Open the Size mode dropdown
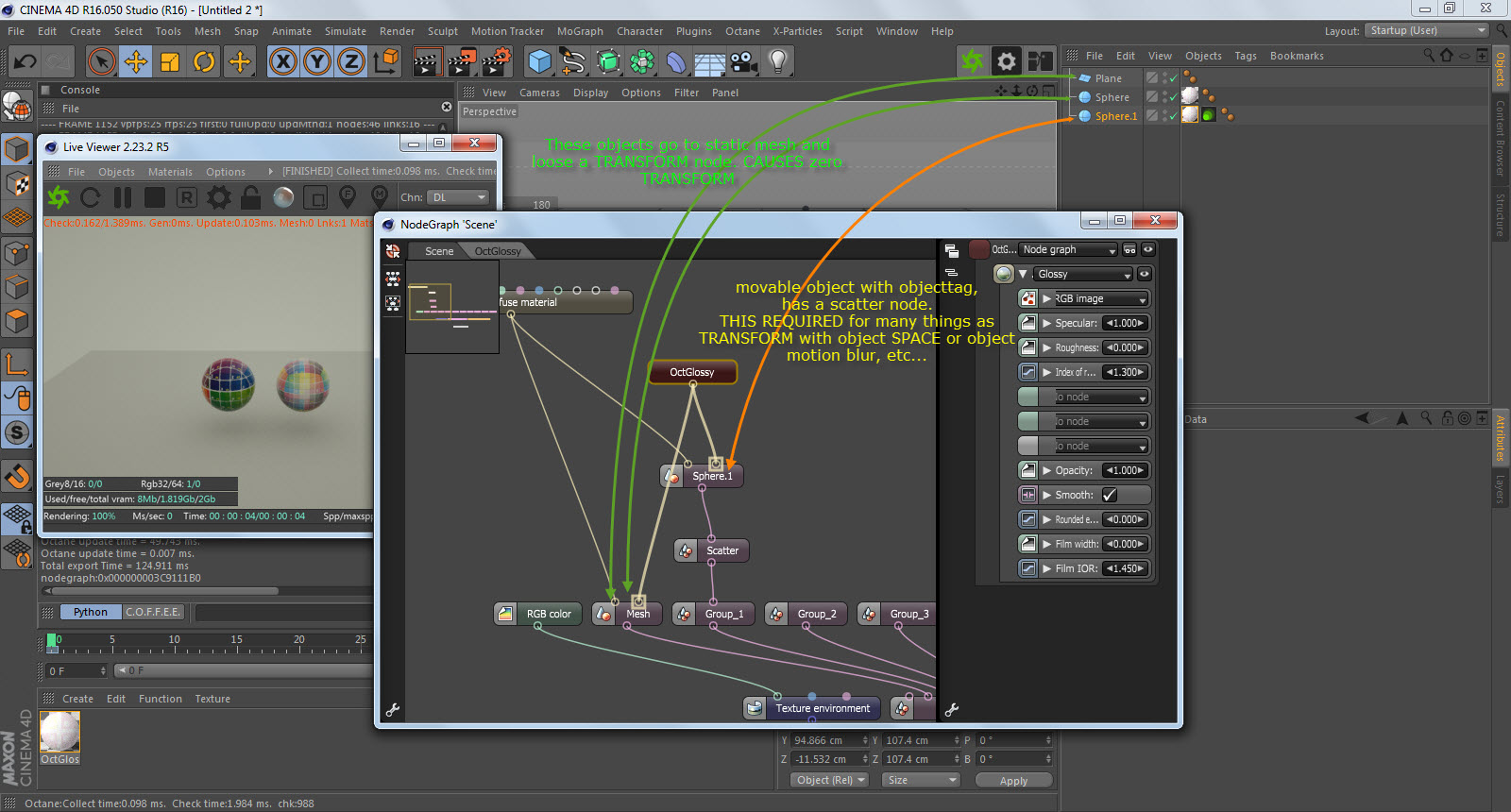1511x812 pixels. (921, 780)
